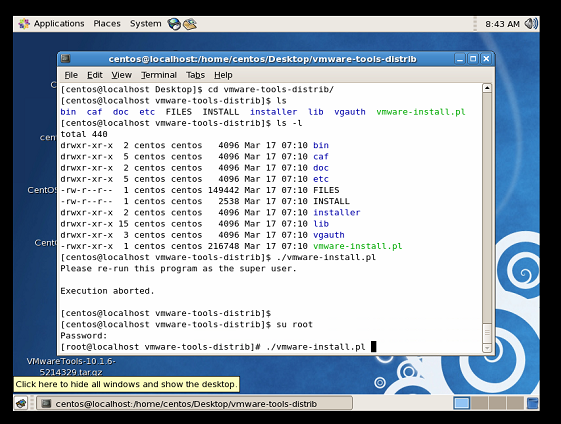This screenshot has width=561, height=424.
Task: Click the 'caf' directory in ls -l listing
Action: pos(321,157)
